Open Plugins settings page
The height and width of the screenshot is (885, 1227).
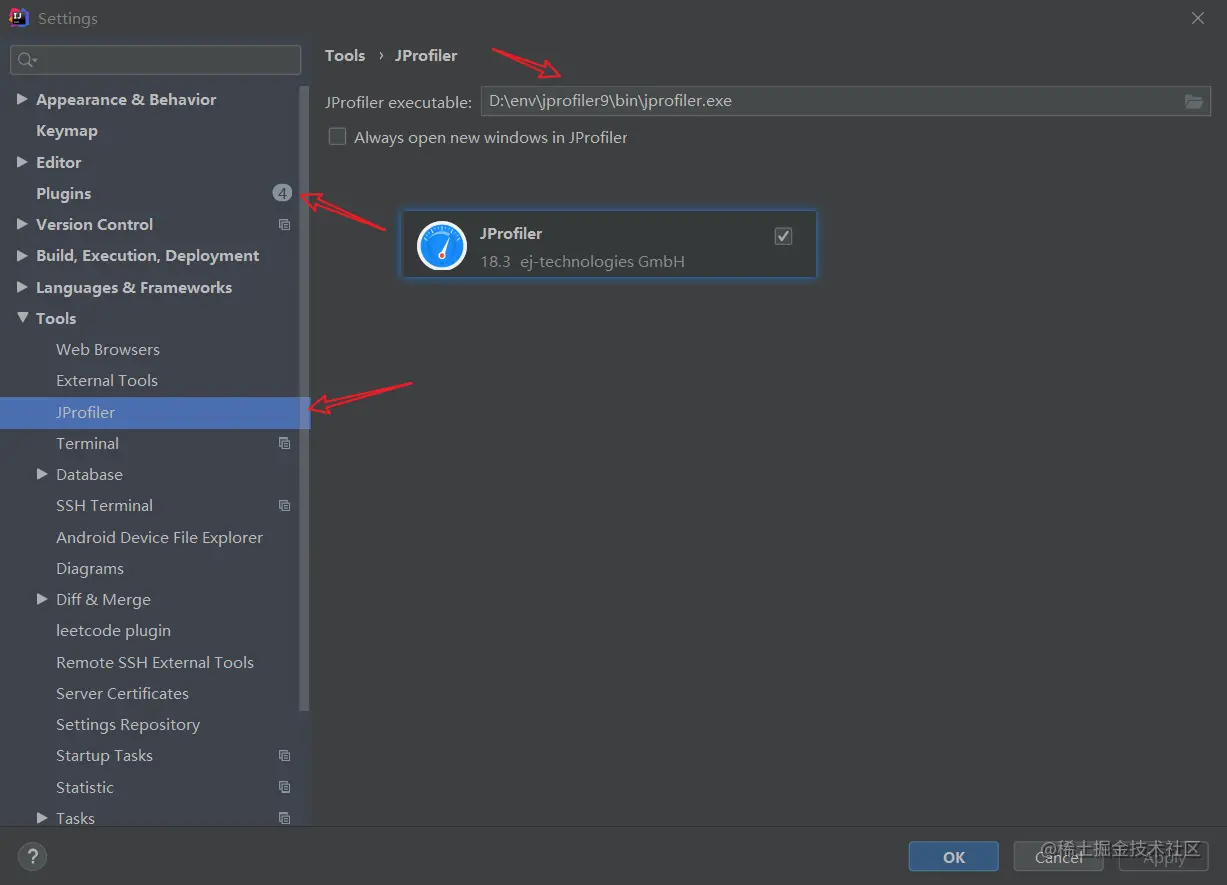coord(64,193)
